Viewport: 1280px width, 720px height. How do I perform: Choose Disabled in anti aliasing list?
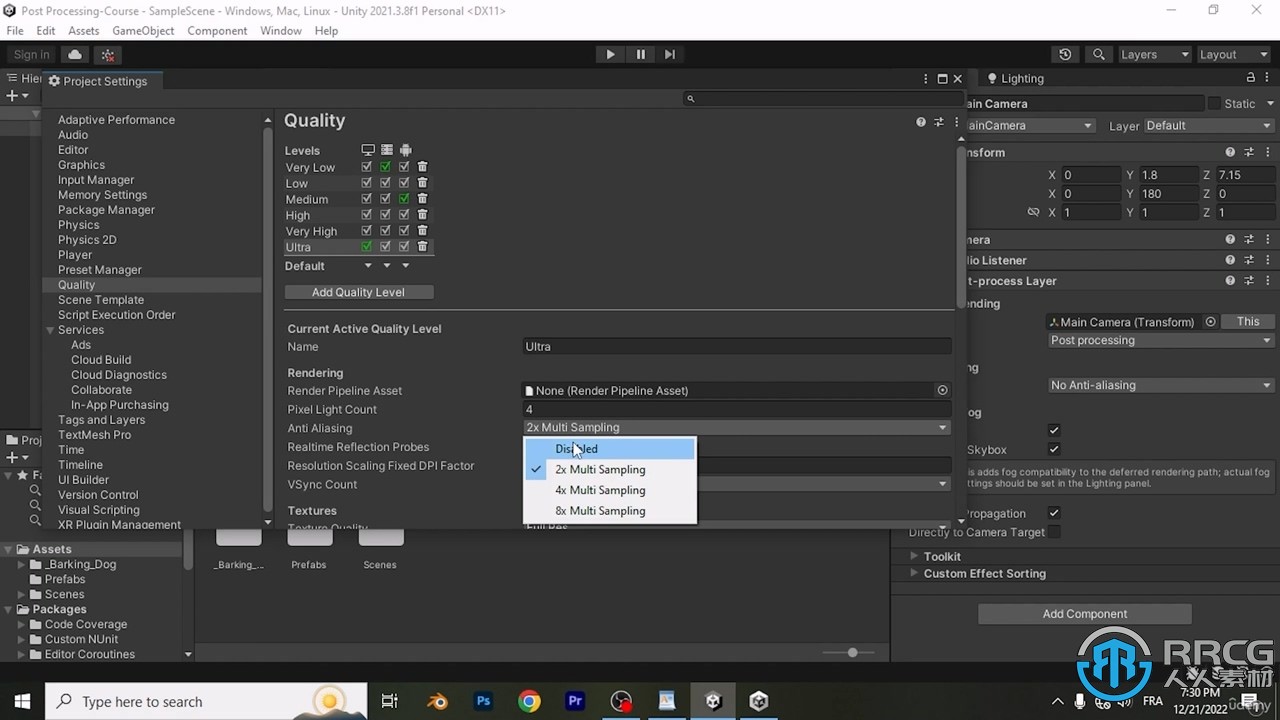(610, 449)
